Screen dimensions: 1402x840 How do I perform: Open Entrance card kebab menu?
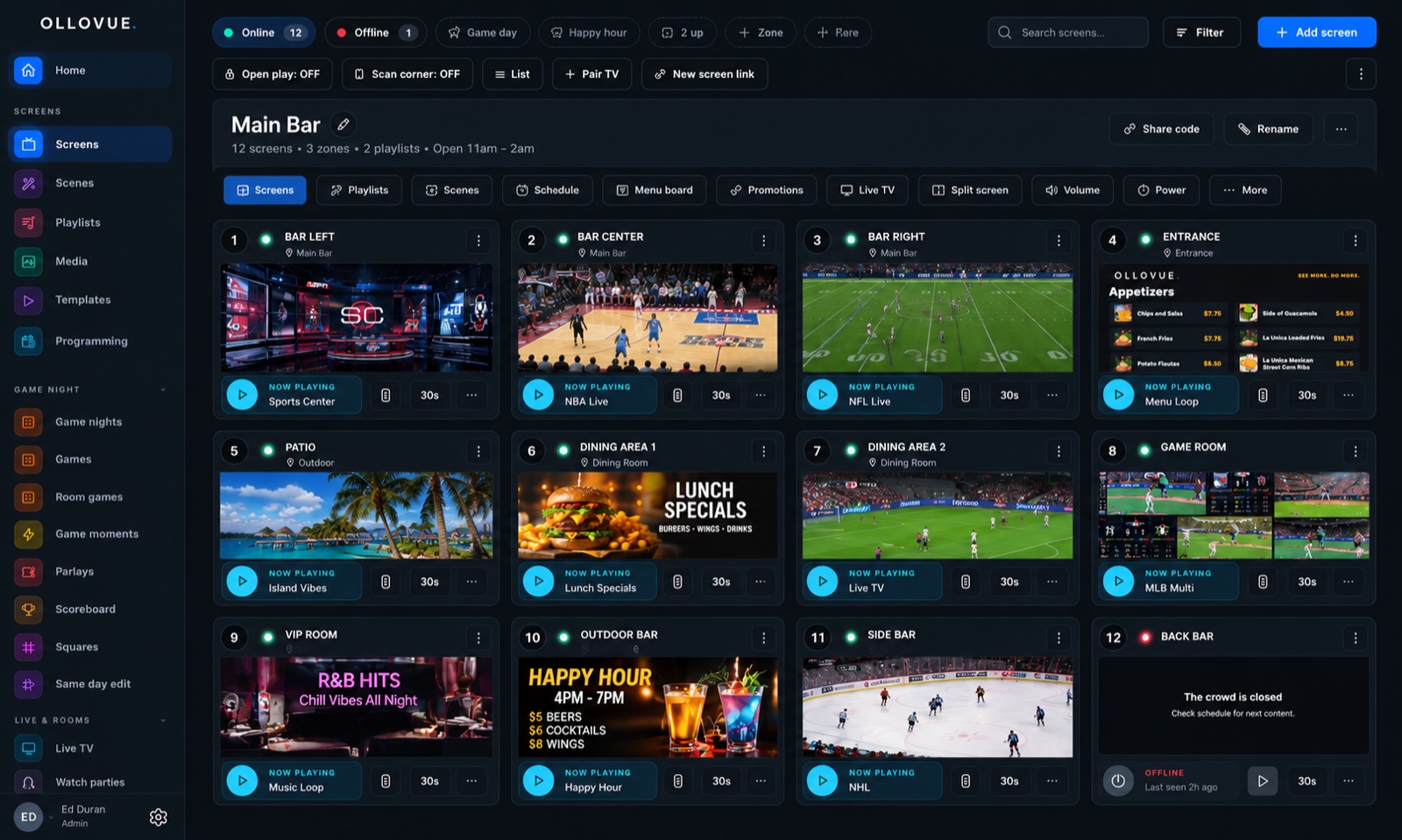pos(1356,240)
